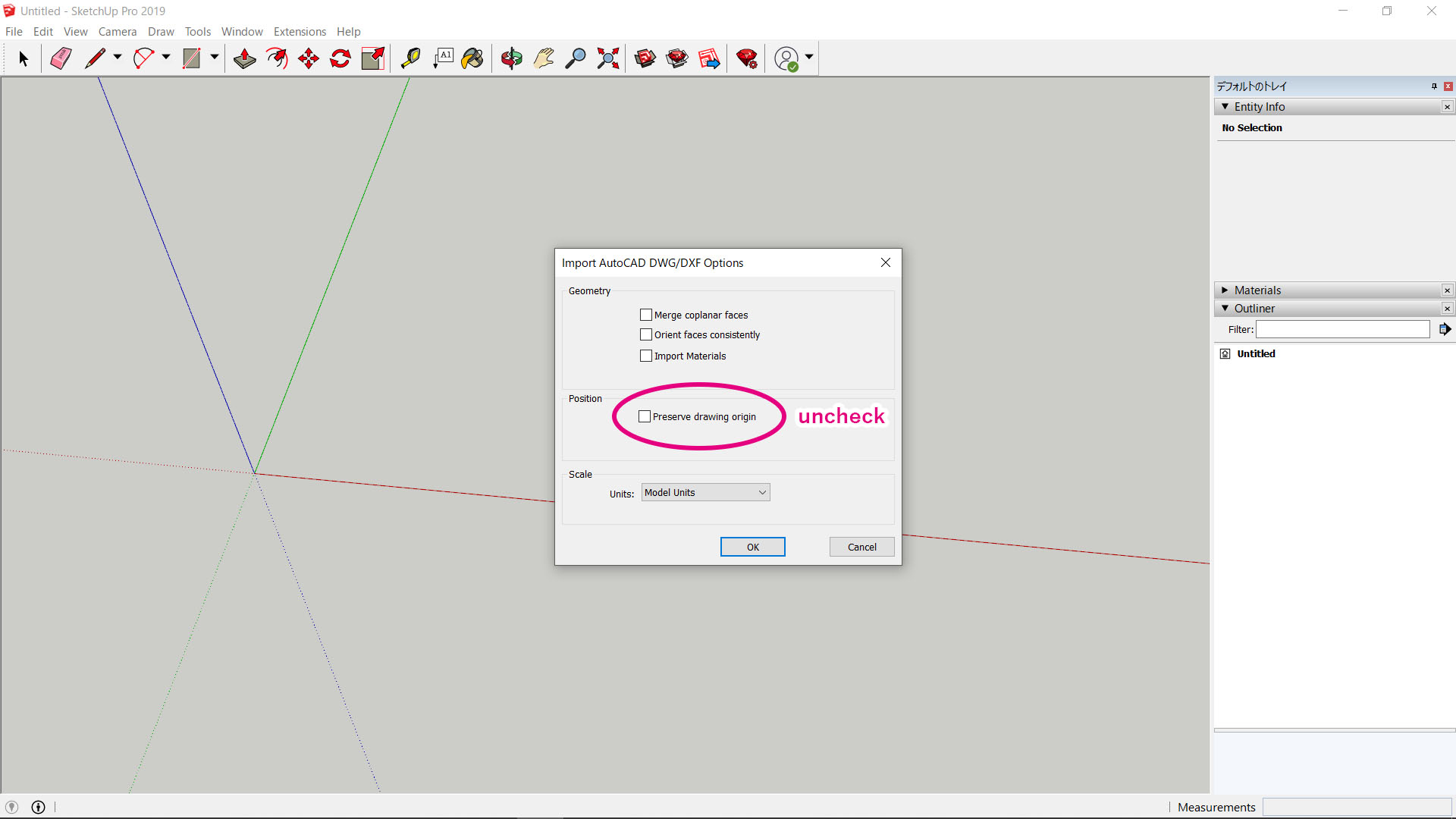Pick the Zoom magnifier tool

[x=576, y=58]
